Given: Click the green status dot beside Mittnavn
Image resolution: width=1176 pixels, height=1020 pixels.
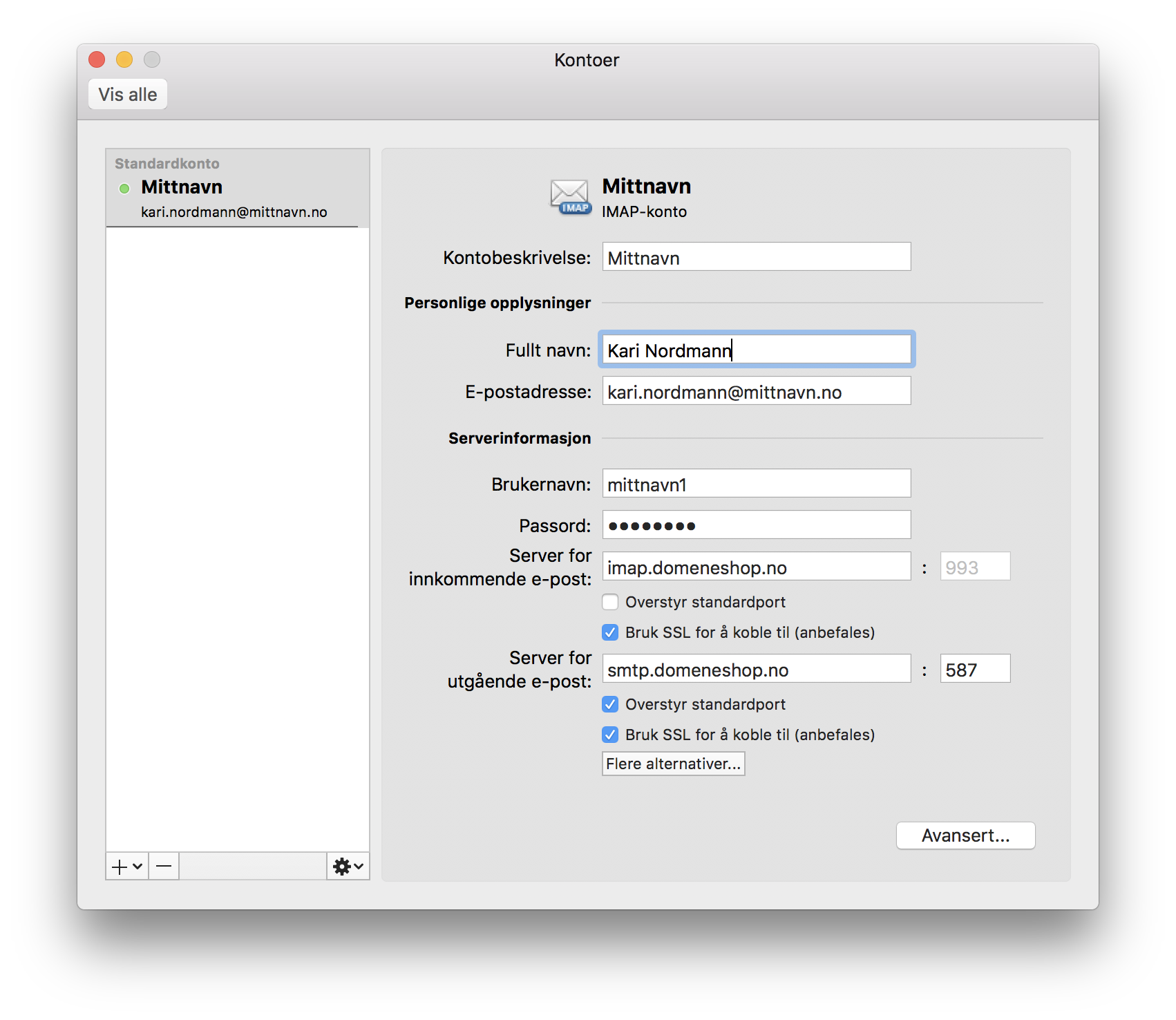Looking at the screenshot, I should pos(124,188).
